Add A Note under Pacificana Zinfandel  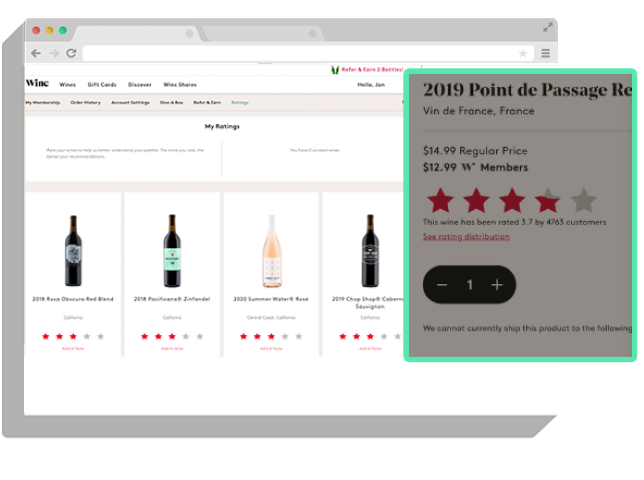pyautogui.click(x=172, y=349)
